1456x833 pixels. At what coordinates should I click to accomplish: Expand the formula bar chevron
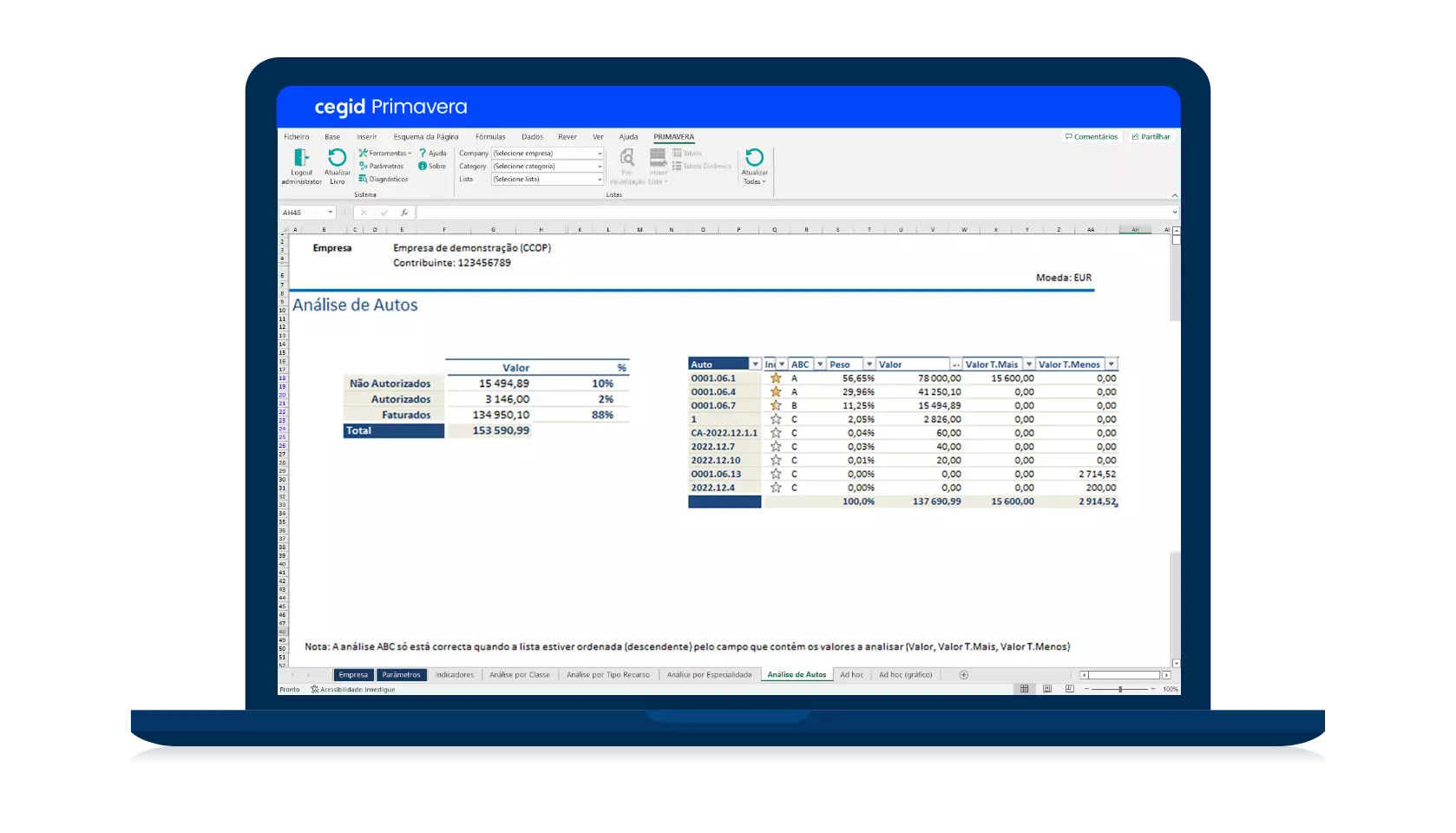(x=1175, y=213)
